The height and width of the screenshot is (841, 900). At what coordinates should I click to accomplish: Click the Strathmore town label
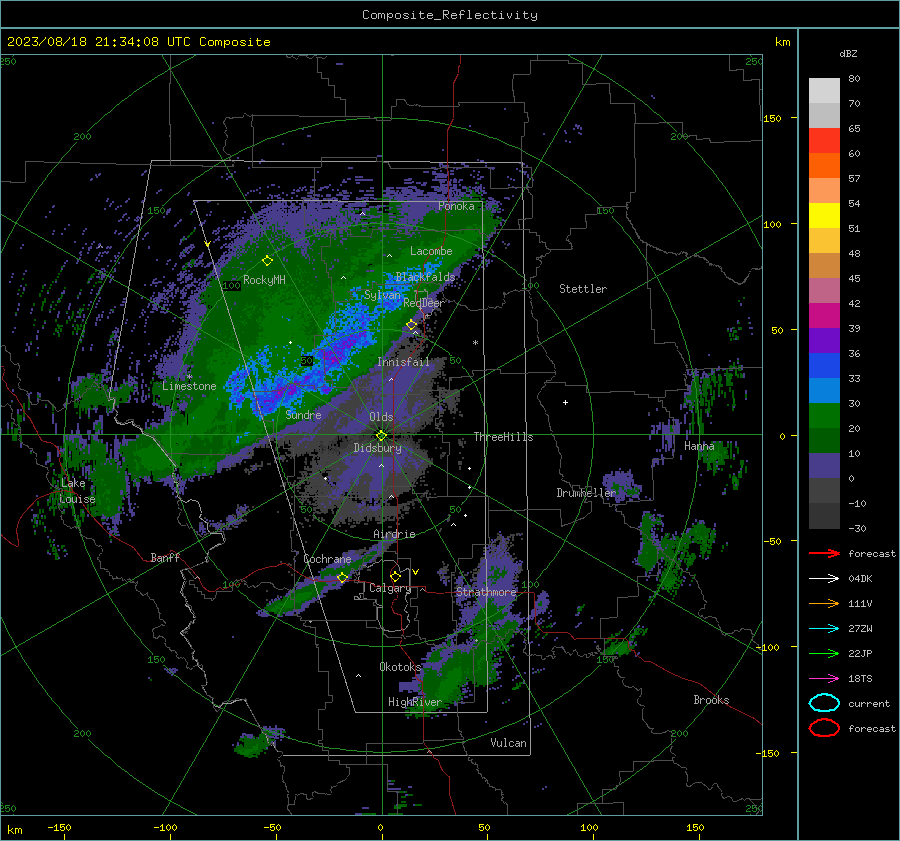(486, 592)
